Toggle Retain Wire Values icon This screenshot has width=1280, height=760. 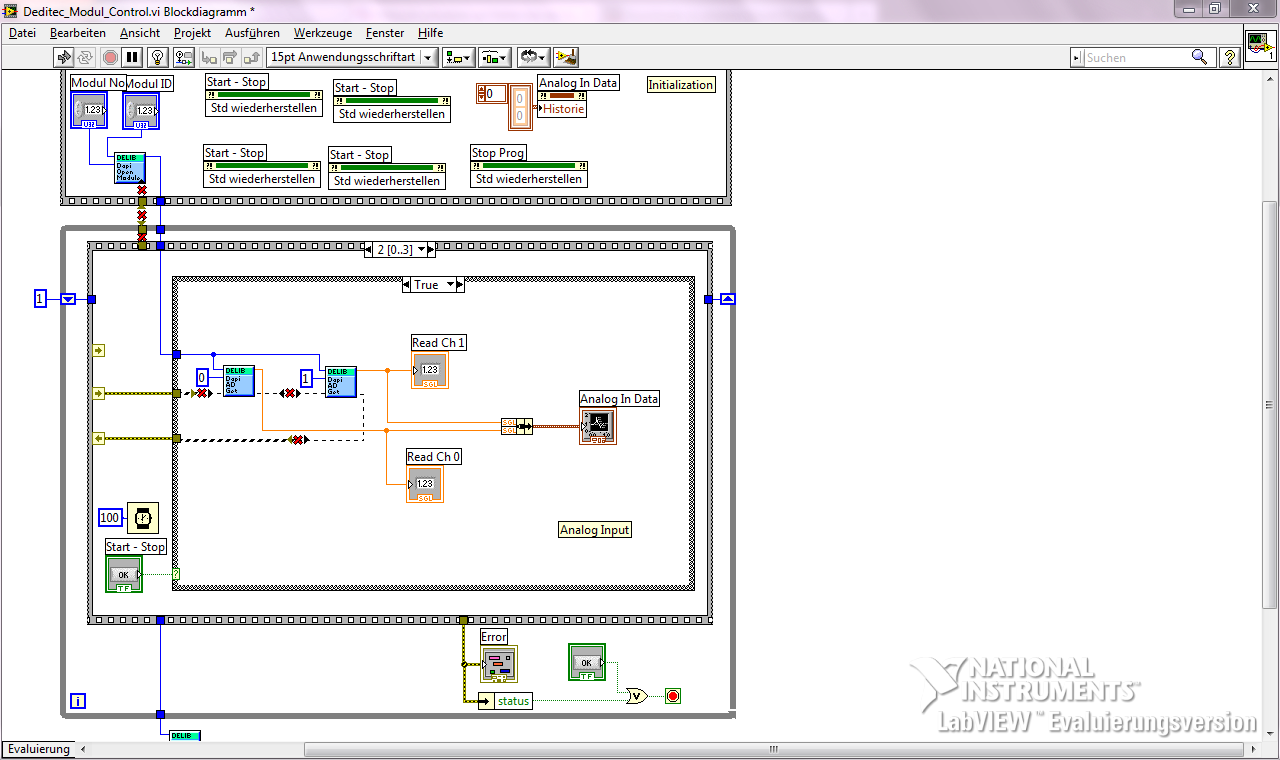(x=183, y=57)
